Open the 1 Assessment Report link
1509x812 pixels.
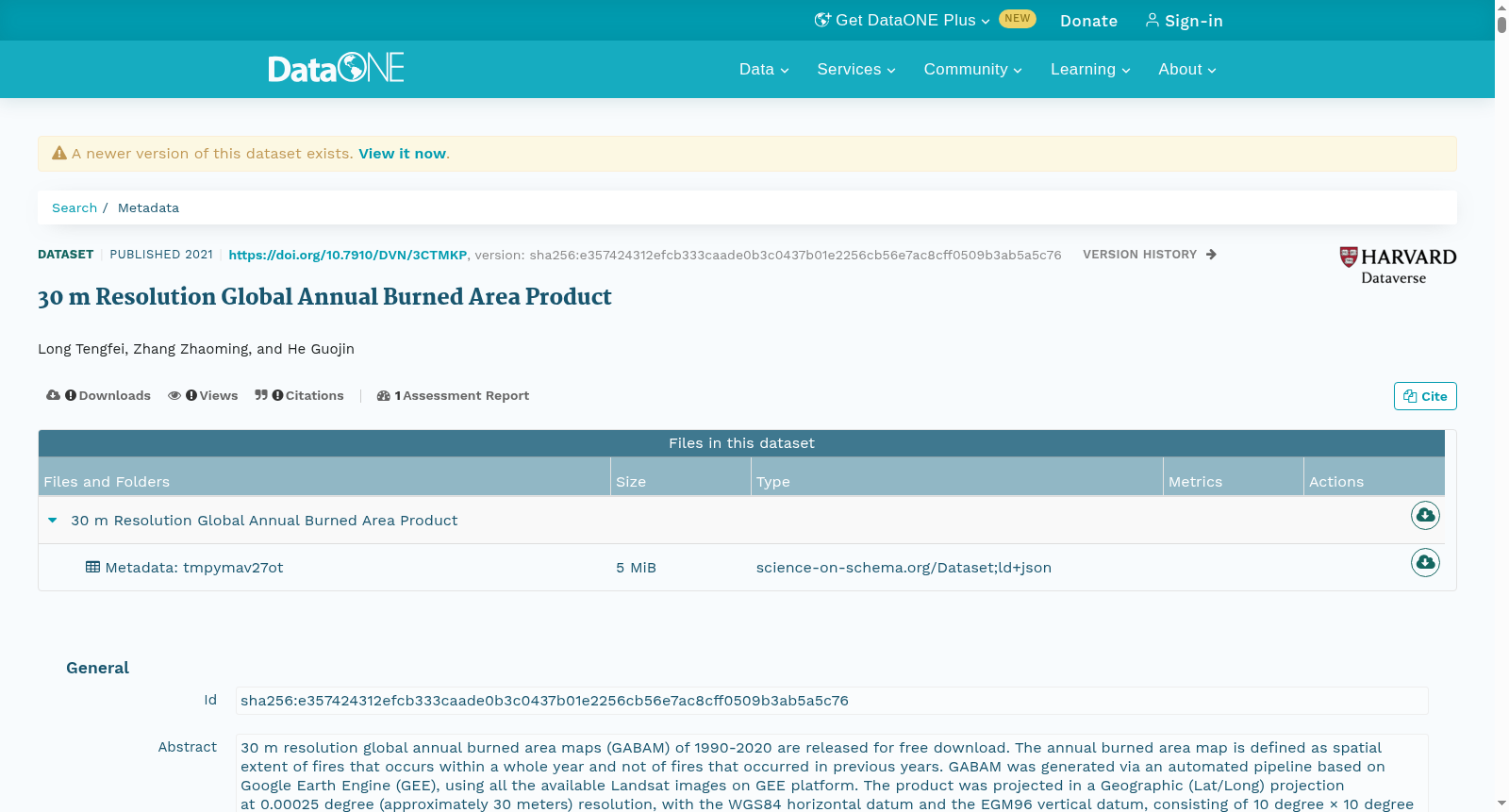[453, 396]
